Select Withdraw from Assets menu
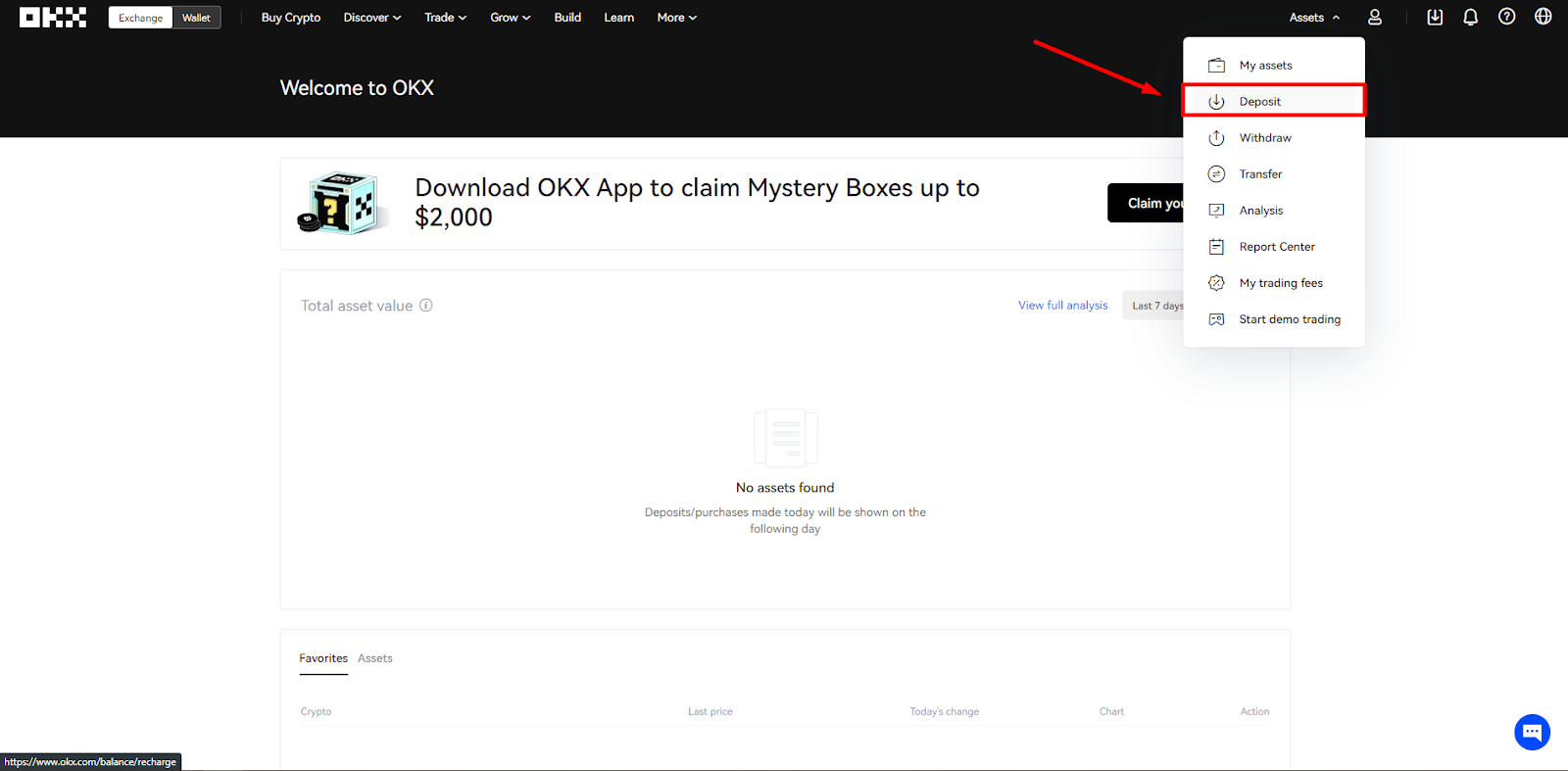This screenshot has height=771, width=1568. coord(1274,138)
